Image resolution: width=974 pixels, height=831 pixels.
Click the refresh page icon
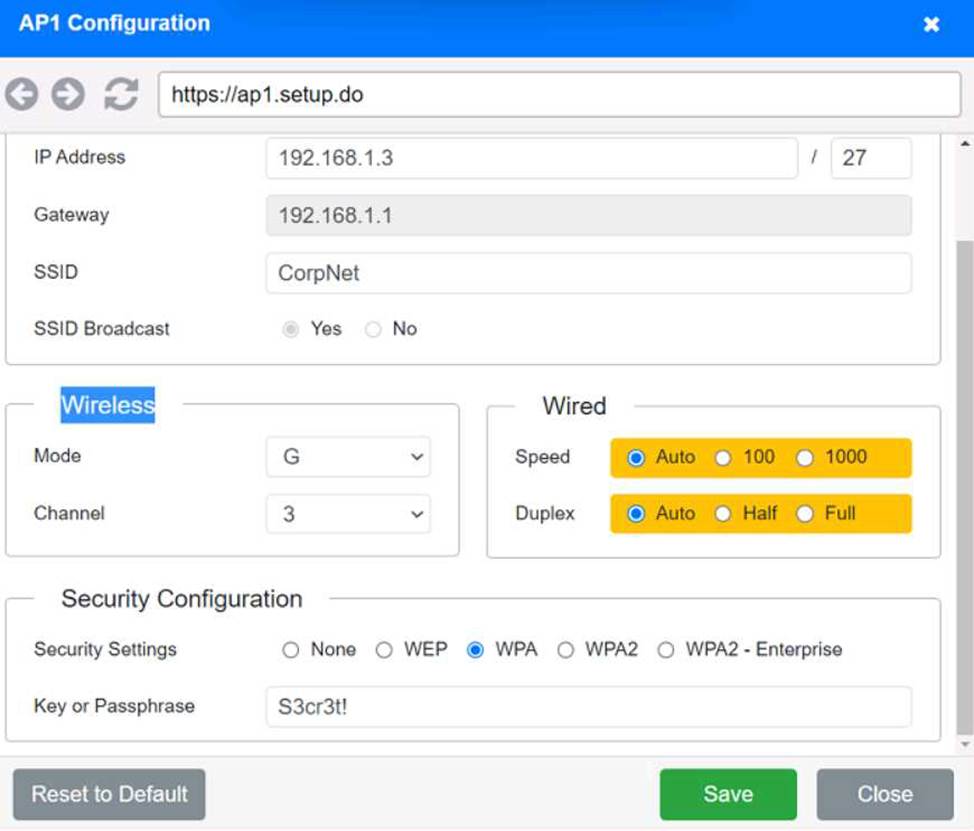pyautogui.click(x=121, y=95)
